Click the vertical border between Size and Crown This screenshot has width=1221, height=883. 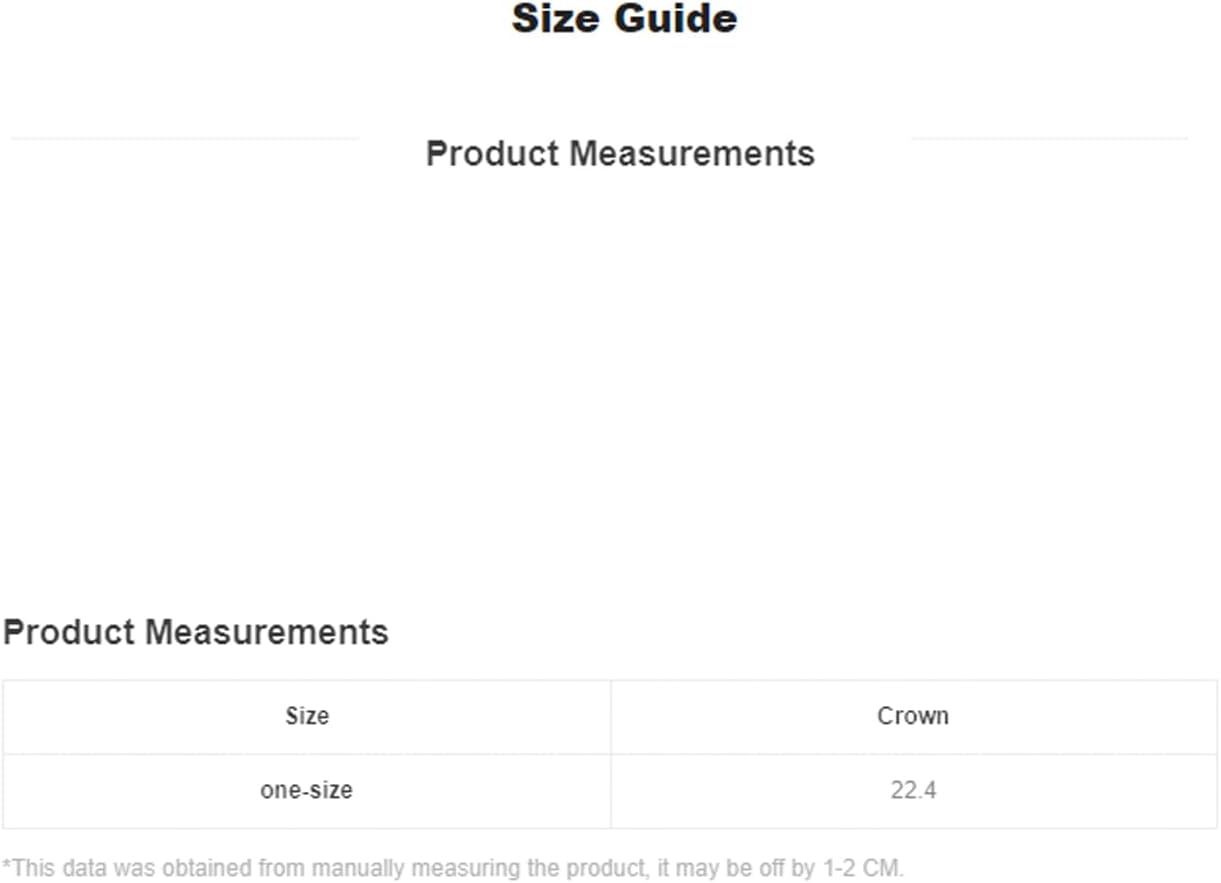(x=611, y=754)
